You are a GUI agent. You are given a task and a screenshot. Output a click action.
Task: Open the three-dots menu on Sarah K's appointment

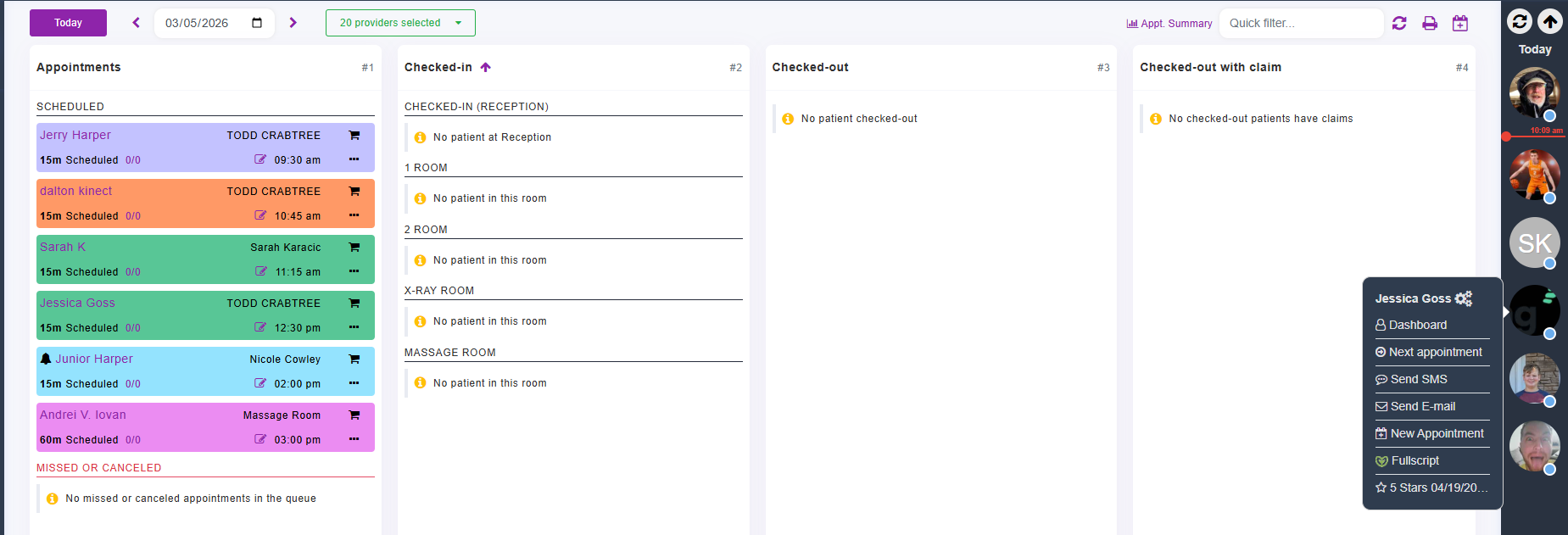tap(354, 271)
